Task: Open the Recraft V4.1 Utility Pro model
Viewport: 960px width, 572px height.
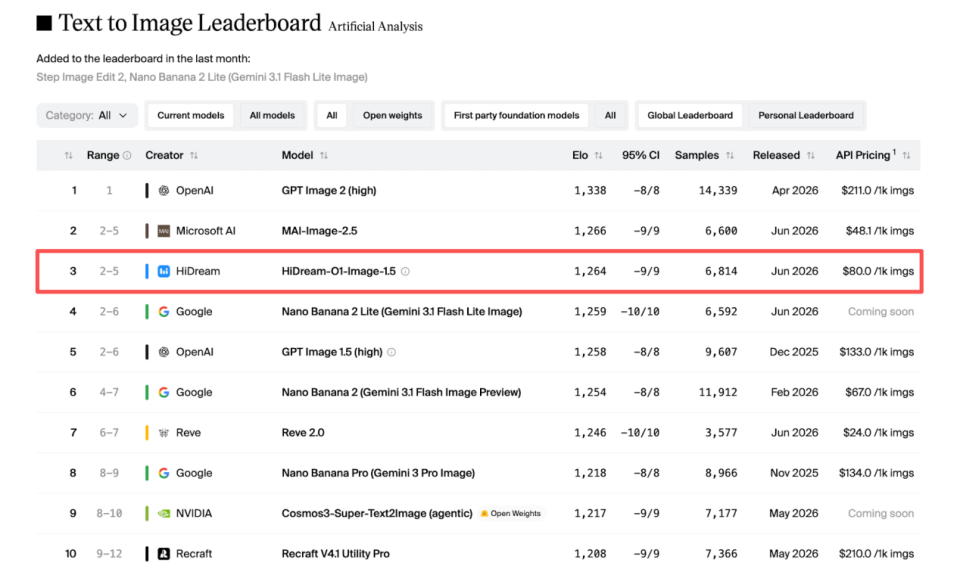Action: click(x=336, y=554)
